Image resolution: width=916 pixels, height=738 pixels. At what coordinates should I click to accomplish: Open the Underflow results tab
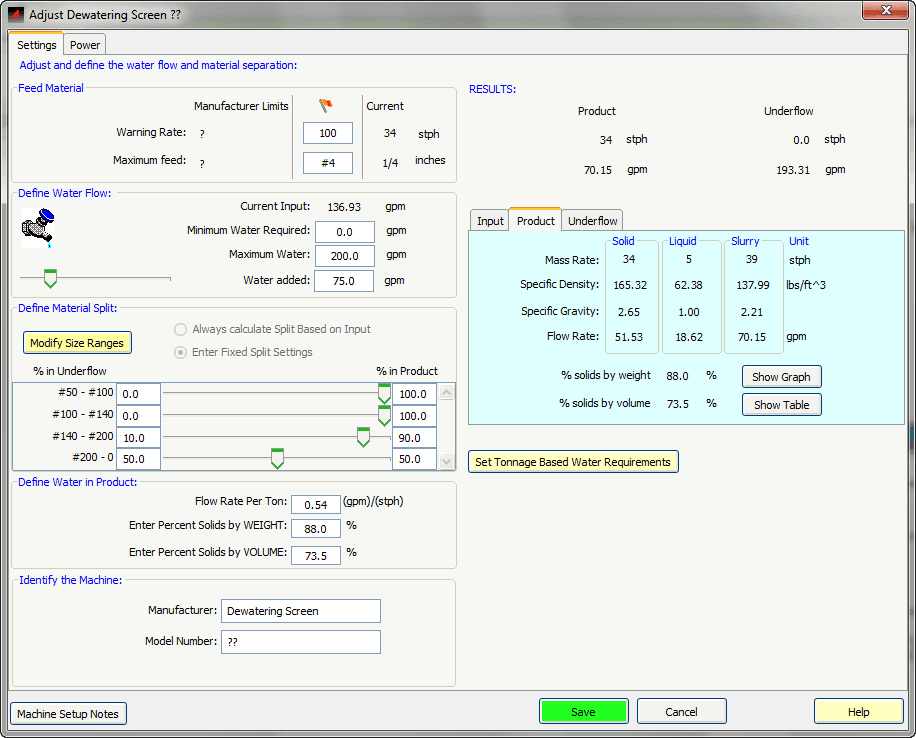click(x=593, y=221)
